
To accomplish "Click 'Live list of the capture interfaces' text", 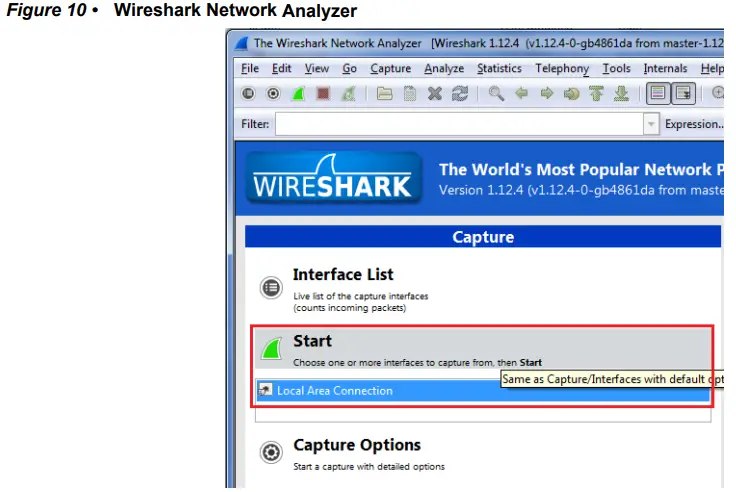I will [x=360, y=296].
